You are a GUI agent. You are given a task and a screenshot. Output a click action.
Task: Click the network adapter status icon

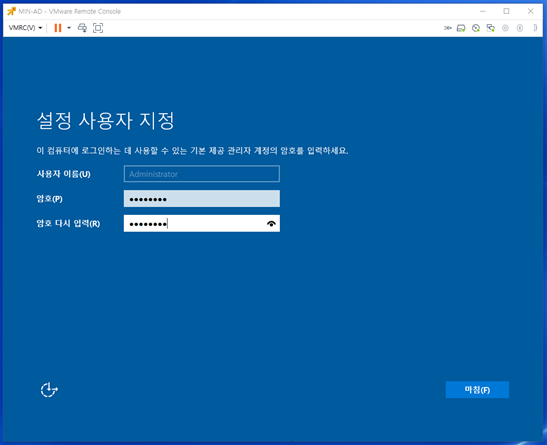[x=491, y=28]
